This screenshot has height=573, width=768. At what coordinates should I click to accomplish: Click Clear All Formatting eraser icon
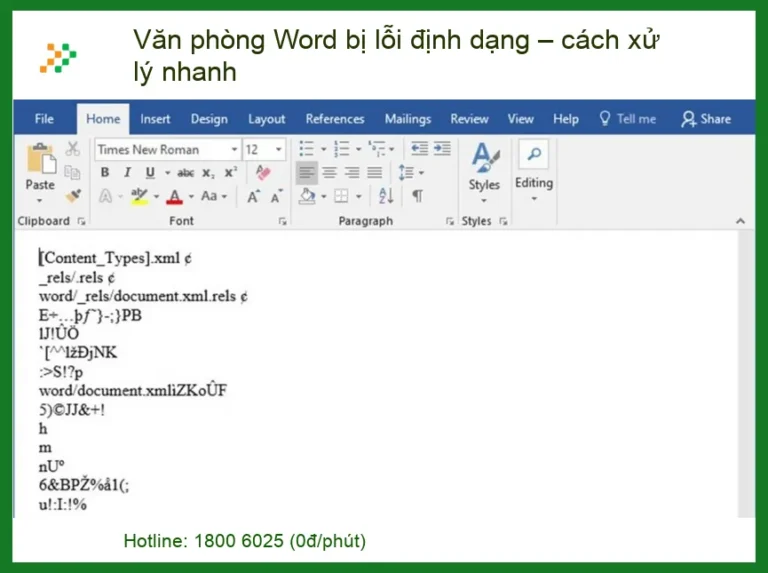coord(264,172)
